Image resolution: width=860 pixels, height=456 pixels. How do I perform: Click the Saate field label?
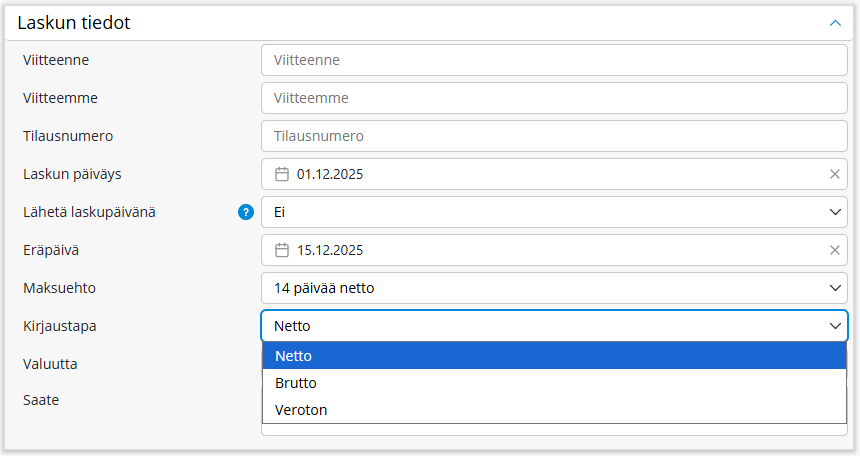pyautogui.click(x=41, y=399)
